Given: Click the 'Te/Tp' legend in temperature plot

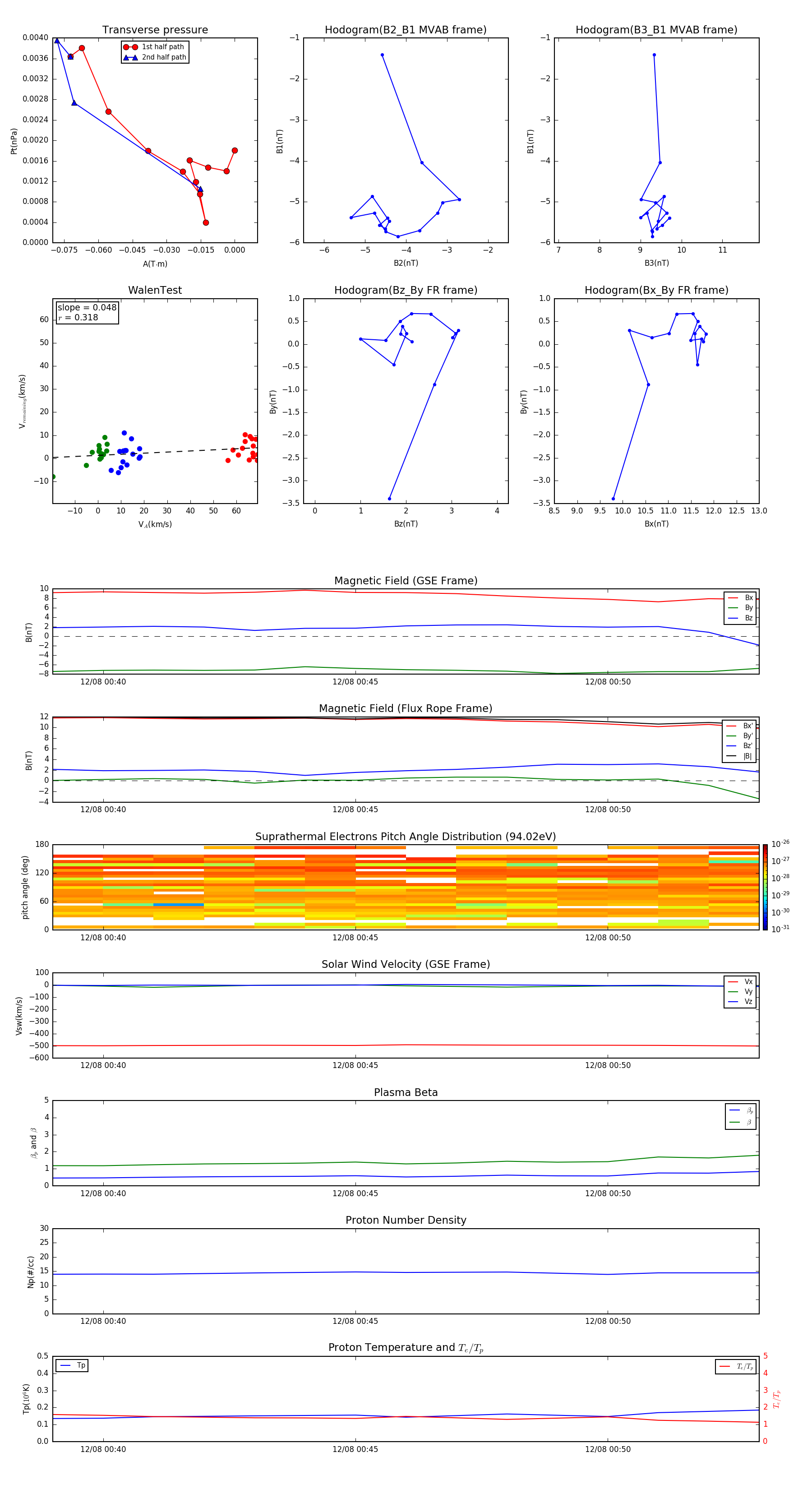Looking at the screenshot, I should (x=736, y=1366).
